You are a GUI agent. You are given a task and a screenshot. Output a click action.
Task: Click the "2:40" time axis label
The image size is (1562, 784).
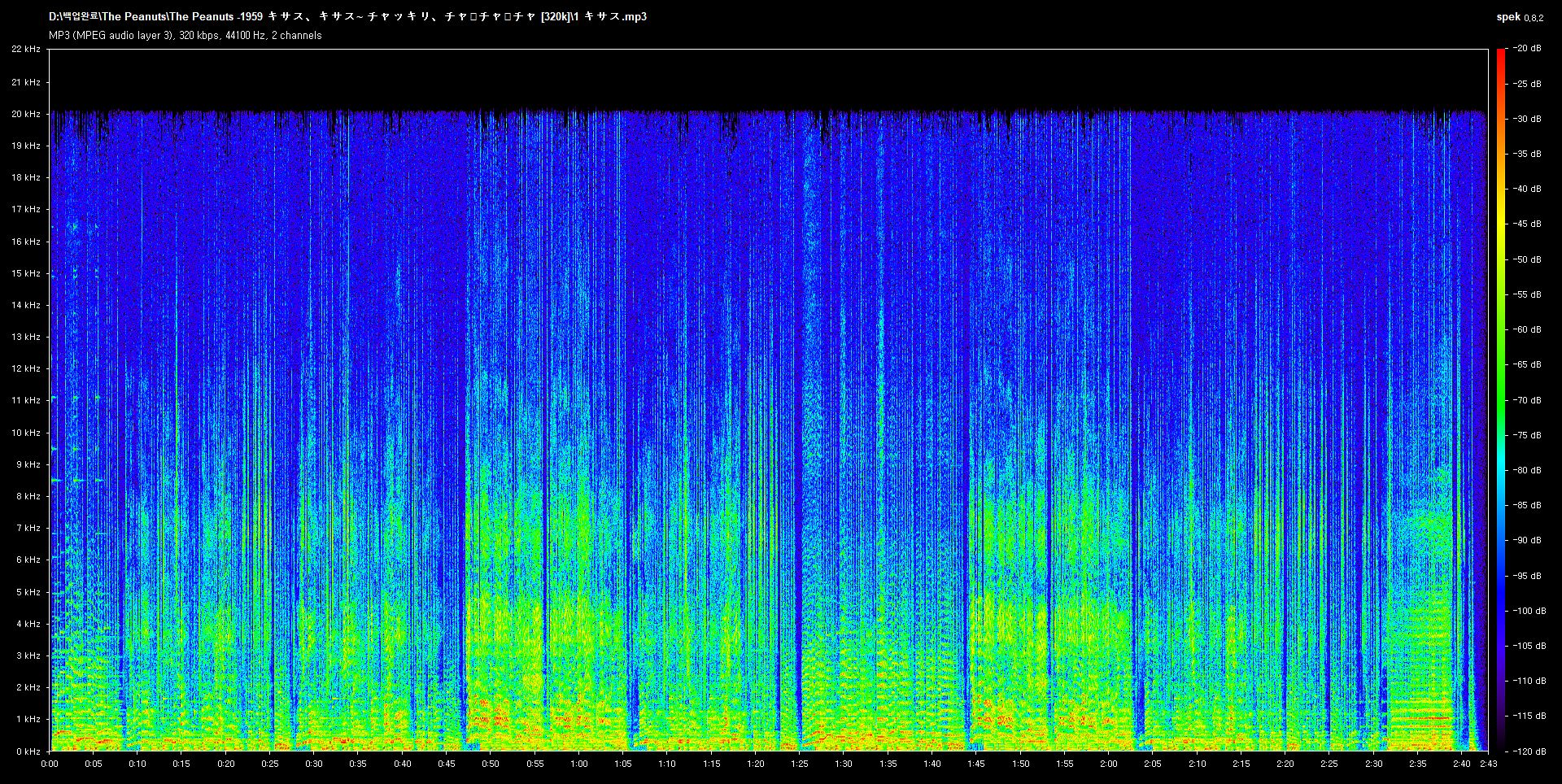[1461, 764]
